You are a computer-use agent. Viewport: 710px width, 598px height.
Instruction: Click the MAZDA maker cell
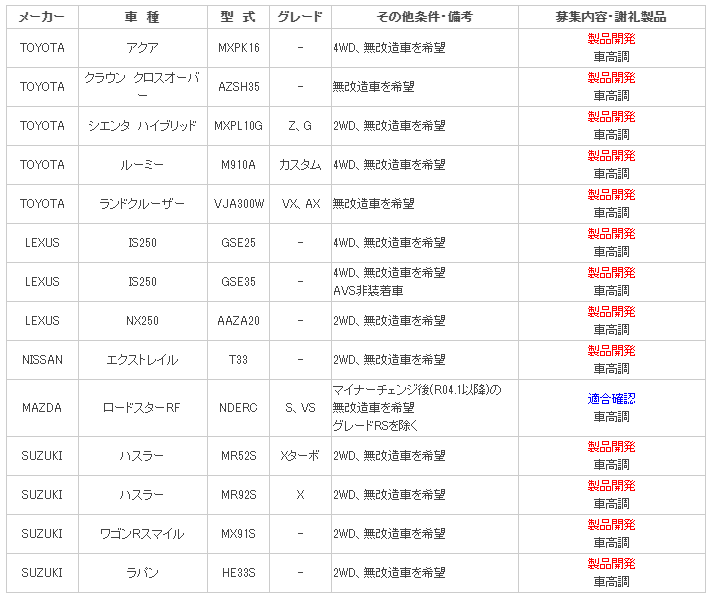42,408
